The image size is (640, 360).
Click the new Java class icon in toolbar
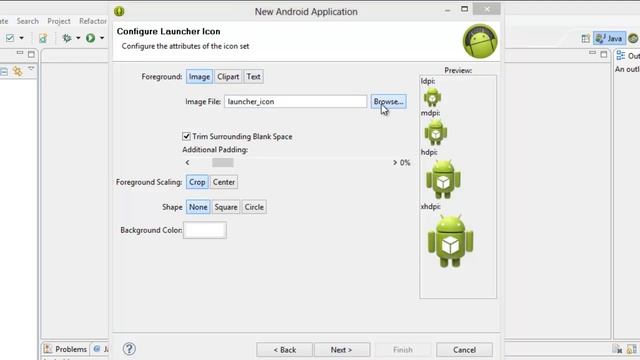coord(43,38)
